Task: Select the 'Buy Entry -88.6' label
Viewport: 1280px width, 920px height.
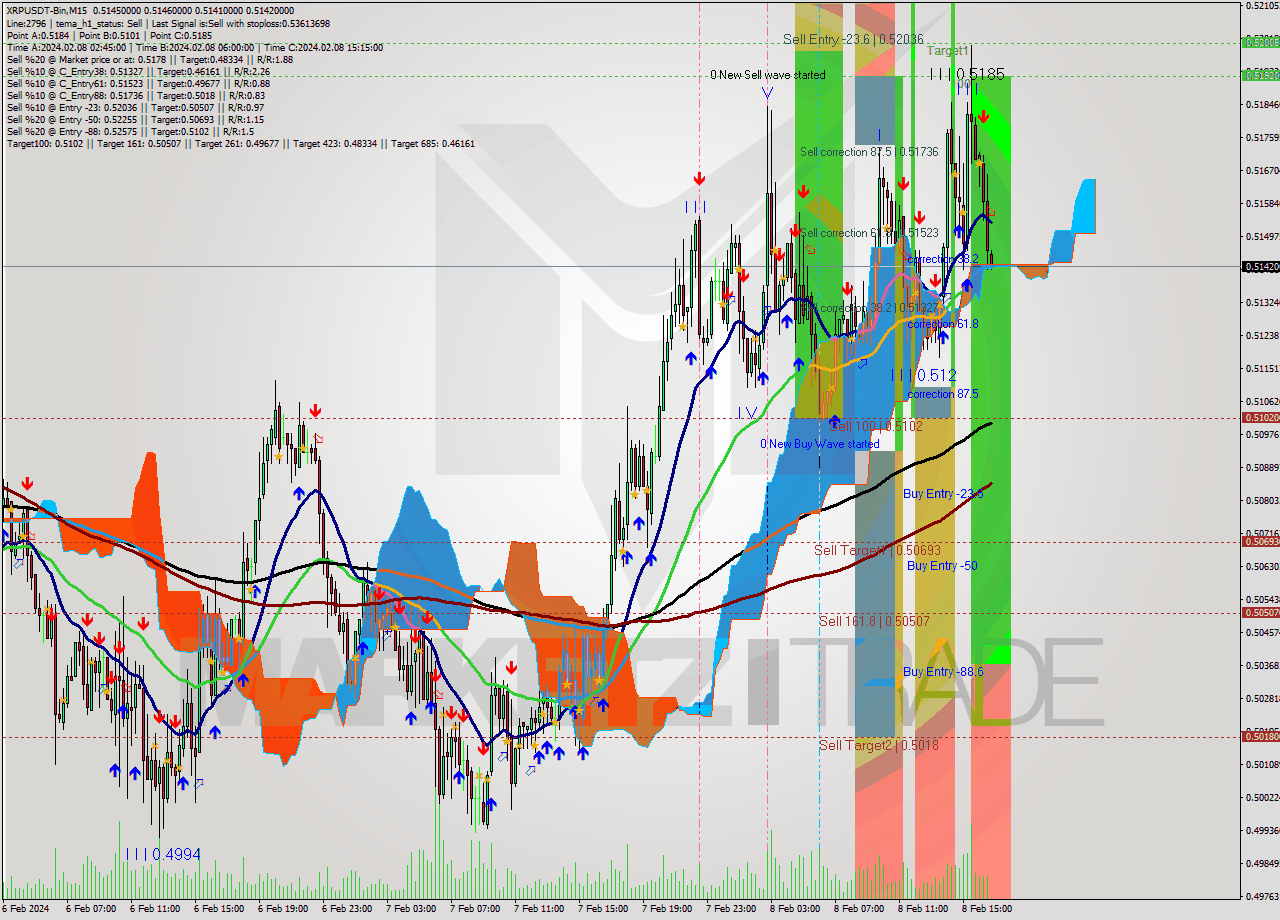Action: point(943,672)
